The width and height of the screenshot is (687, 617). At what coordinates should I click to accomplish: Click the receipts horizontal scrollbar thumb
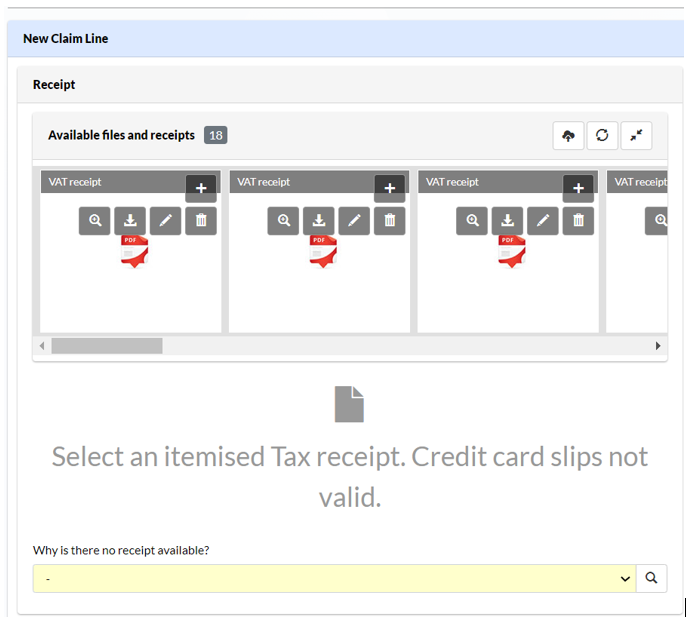tap(107, 346)
